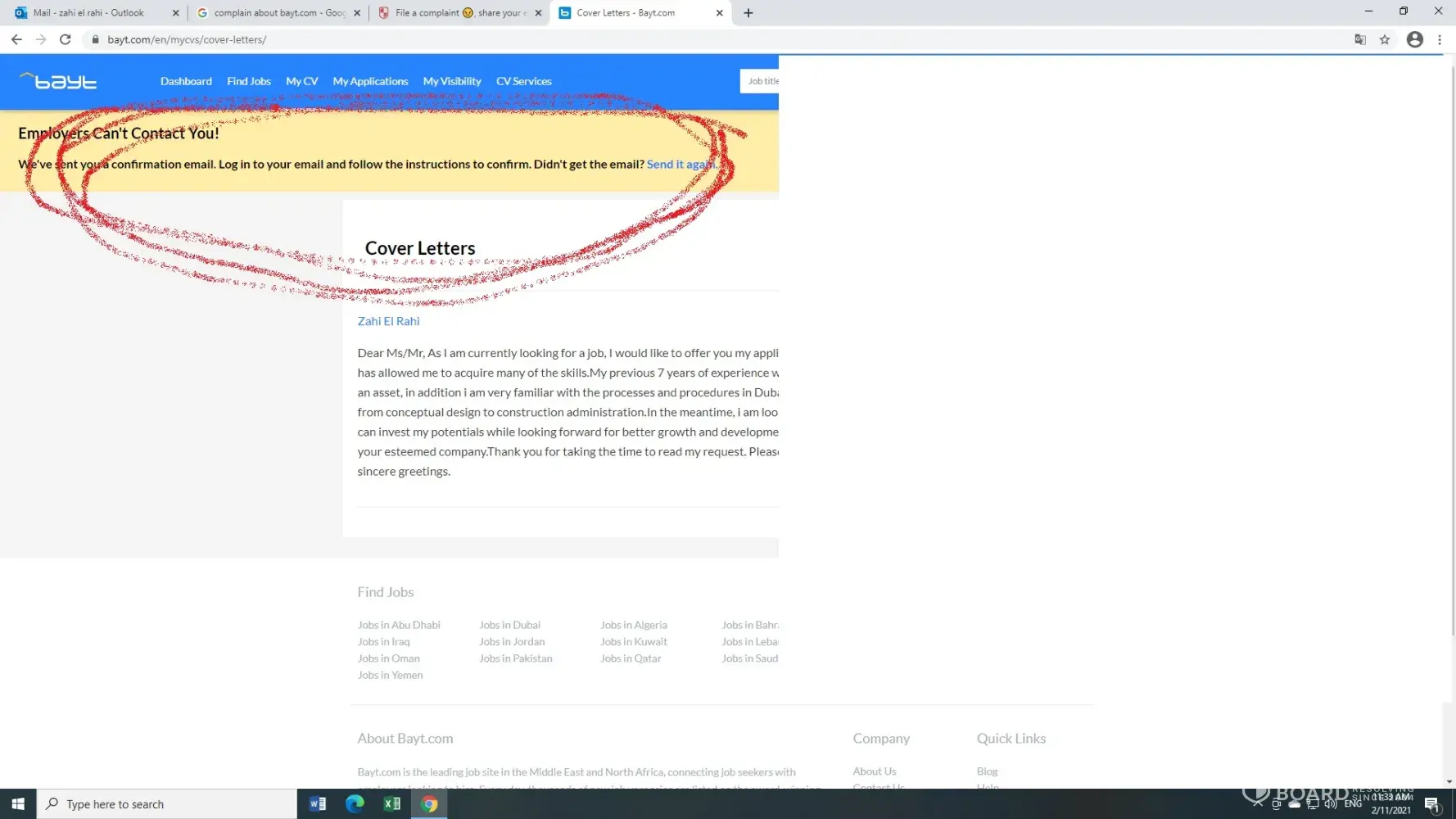Open Jobs in Pakistan link

(x=516, y=658)
